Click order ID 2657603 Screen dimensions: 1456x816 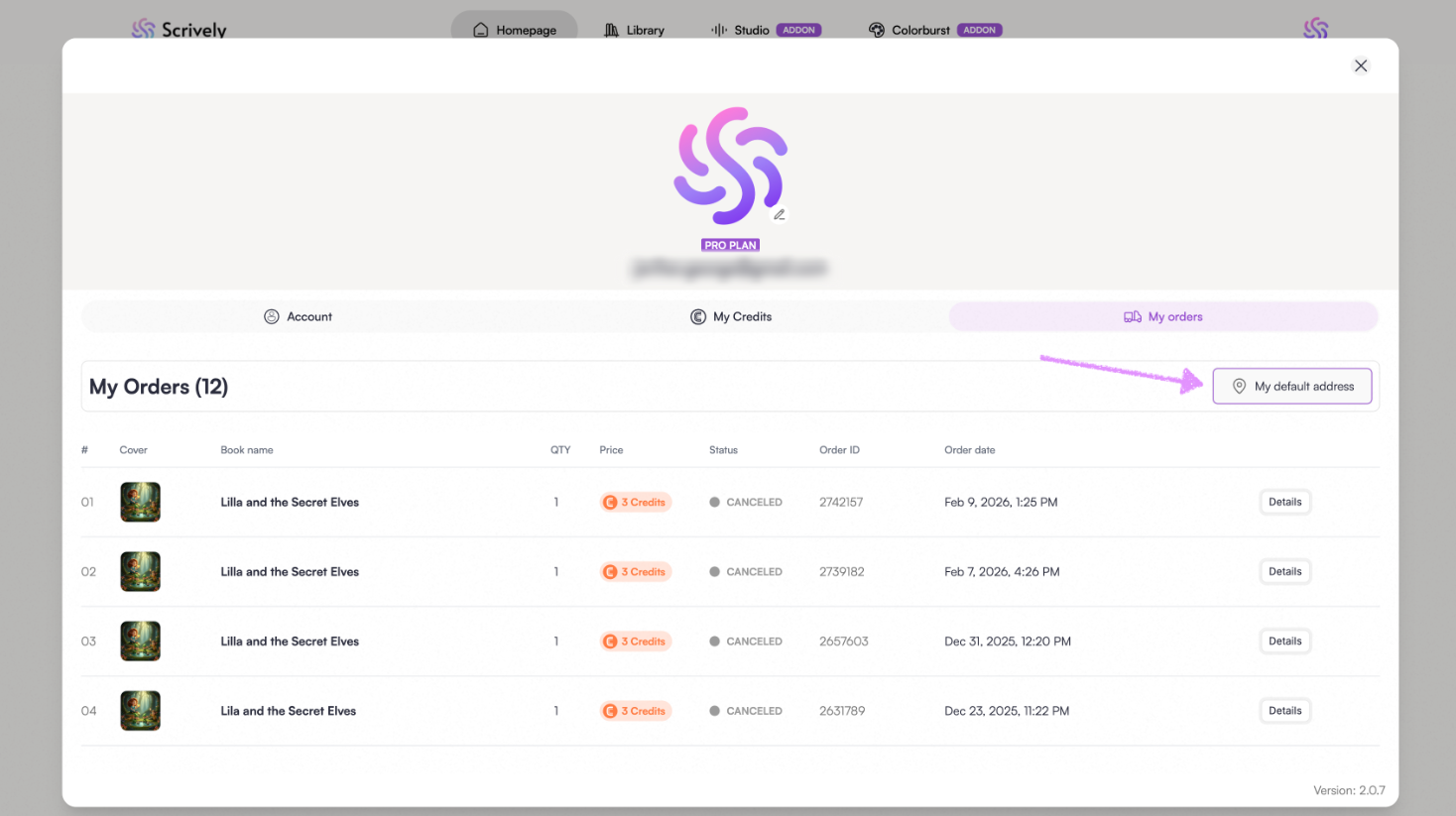844,641
